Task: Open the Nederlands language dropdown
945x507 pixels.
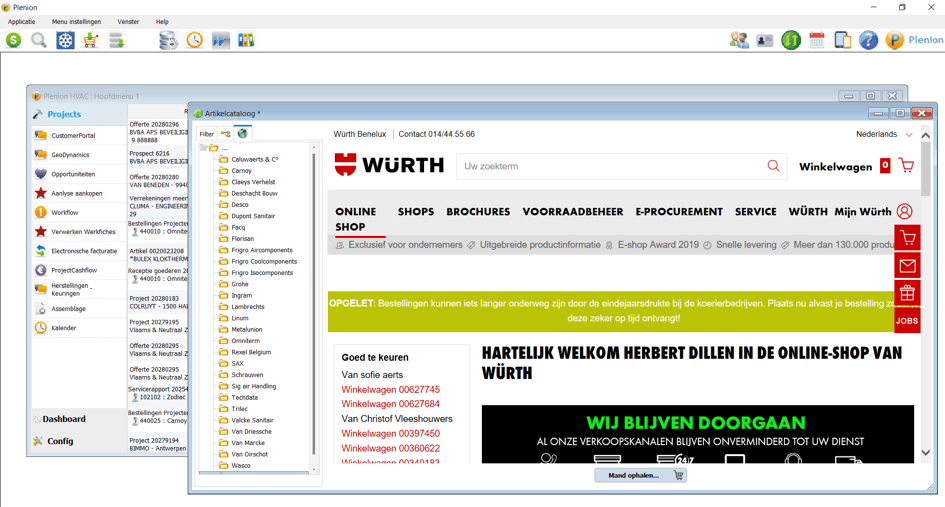Action: pos(884,134)
